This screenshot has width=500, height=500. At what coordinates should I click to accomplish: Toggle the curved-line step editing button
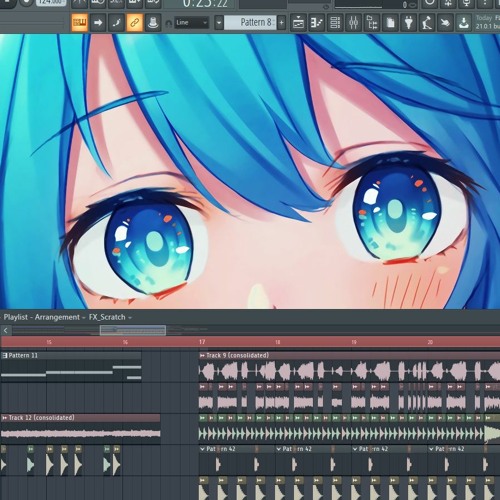pos(116,23)
